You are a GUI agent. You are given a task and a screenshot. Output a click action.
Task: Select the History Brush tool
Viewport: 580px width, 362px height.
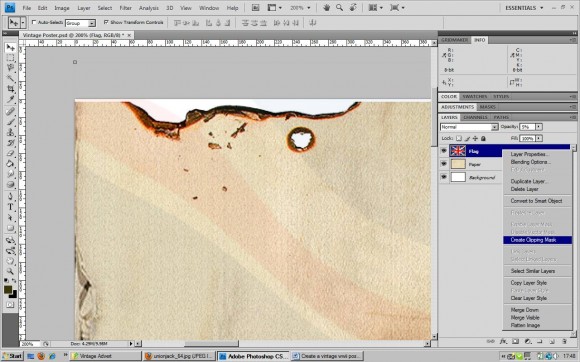(x=10, y=143)
